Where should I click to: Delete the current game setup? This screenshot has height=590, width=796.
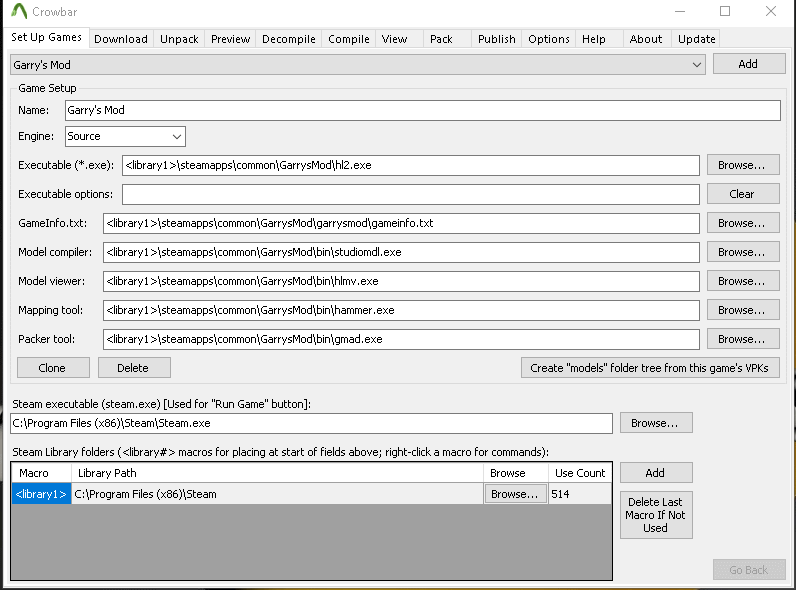click(134, 368)
